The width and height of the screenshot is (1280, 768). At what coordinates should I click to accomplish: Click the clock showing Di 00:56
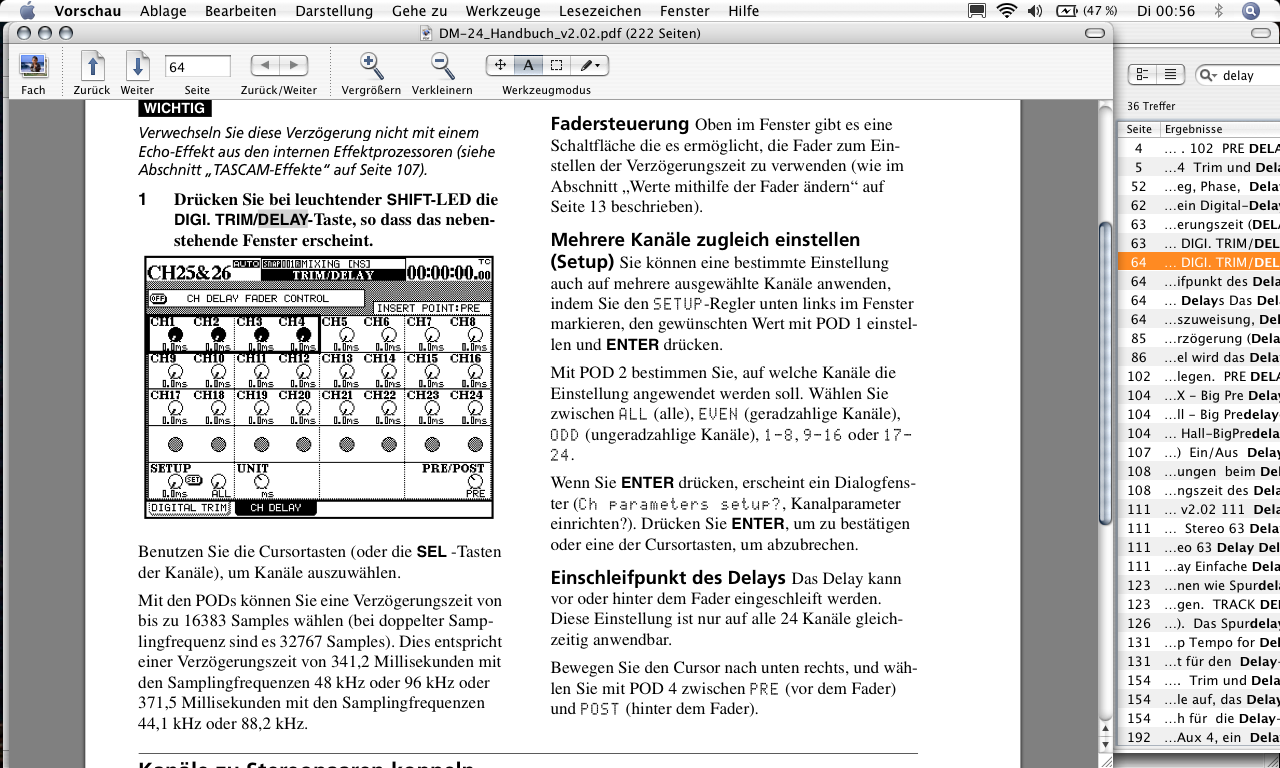1166,11
